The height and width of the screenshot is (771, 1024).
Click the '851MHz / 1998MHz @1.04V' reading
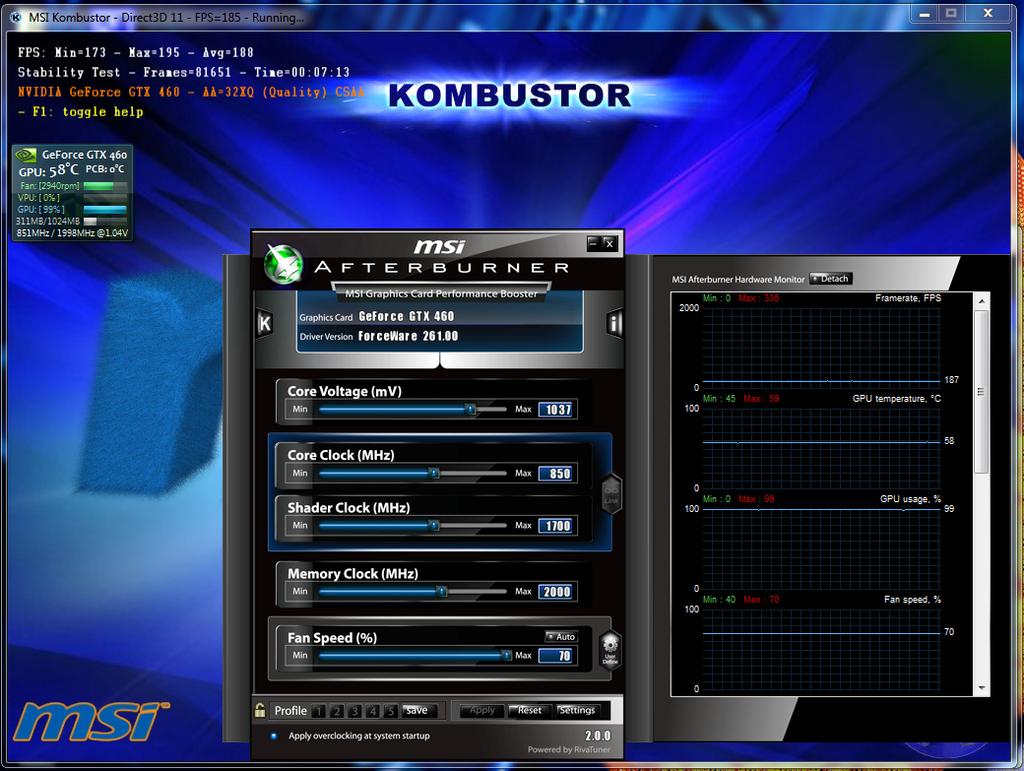(x=72, y=233)
